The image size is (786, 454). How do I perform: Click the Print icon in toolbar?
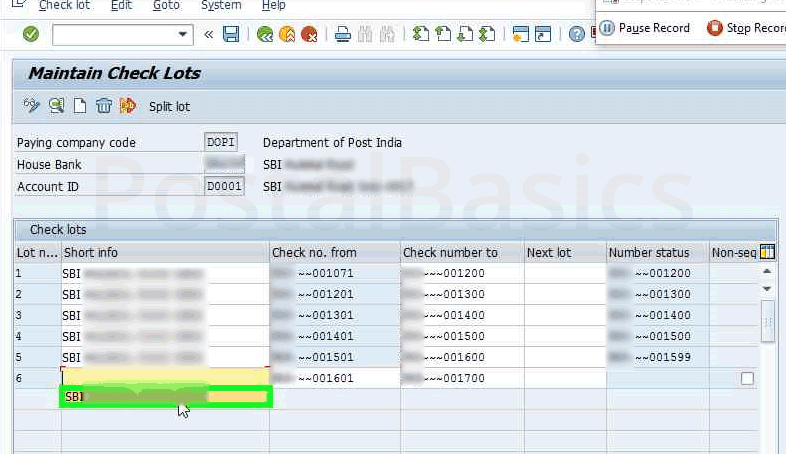click(x=343, y=34)
